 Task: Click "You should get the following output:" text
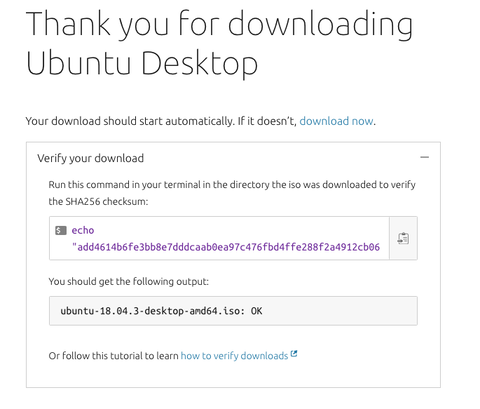click(x=129, y=282)
